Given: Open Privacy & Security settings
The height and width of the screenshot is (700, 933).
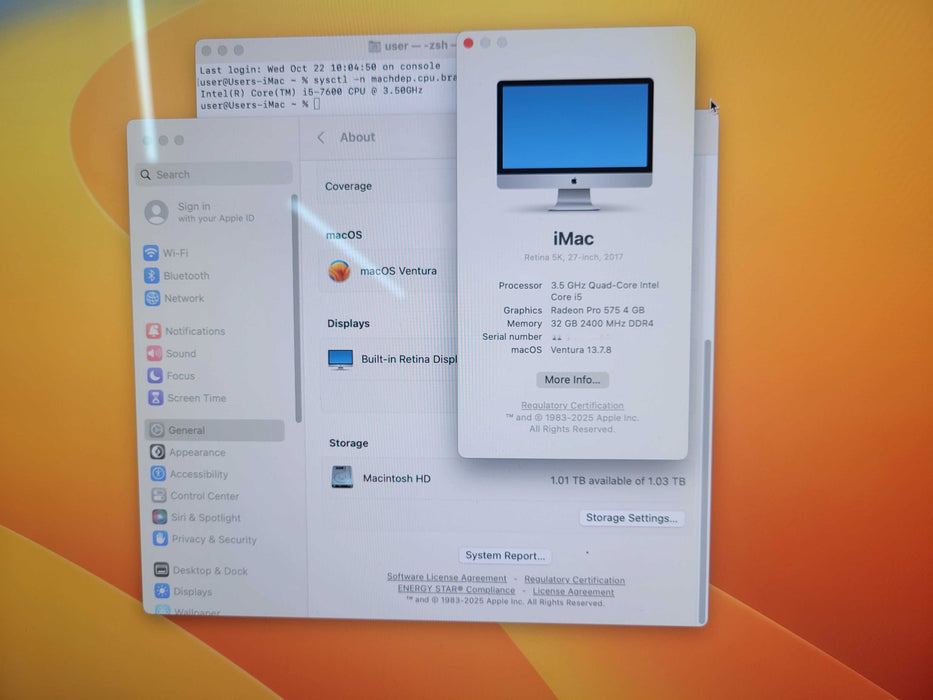Looking at the screenshot, I should point(213,539).
